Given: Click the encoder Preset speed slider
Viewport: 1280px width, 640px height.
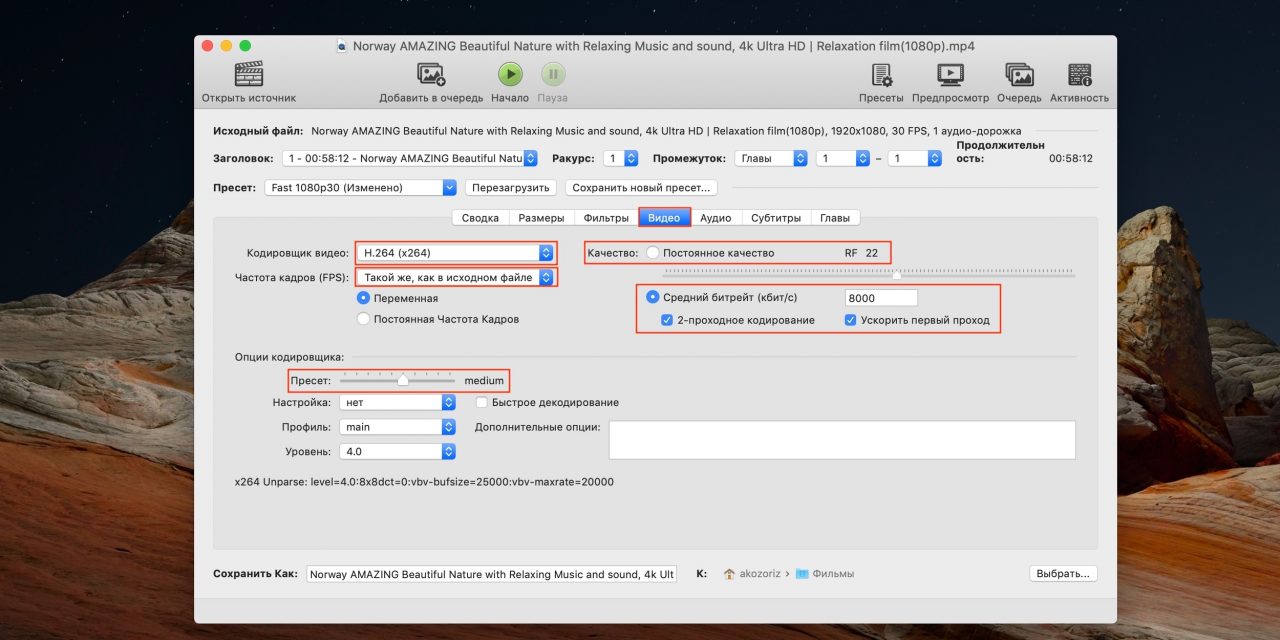Looking at the screenshot, I should pos(402,380).
